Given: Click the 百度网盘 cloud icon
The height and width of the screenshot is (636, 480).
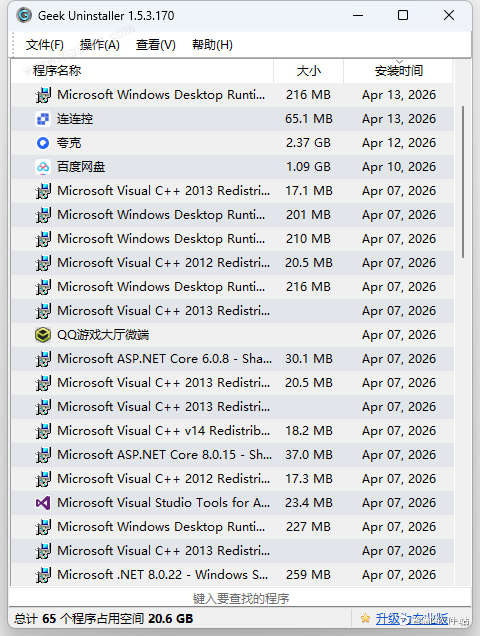Looking at the screenshot, I should click(43, 167).
